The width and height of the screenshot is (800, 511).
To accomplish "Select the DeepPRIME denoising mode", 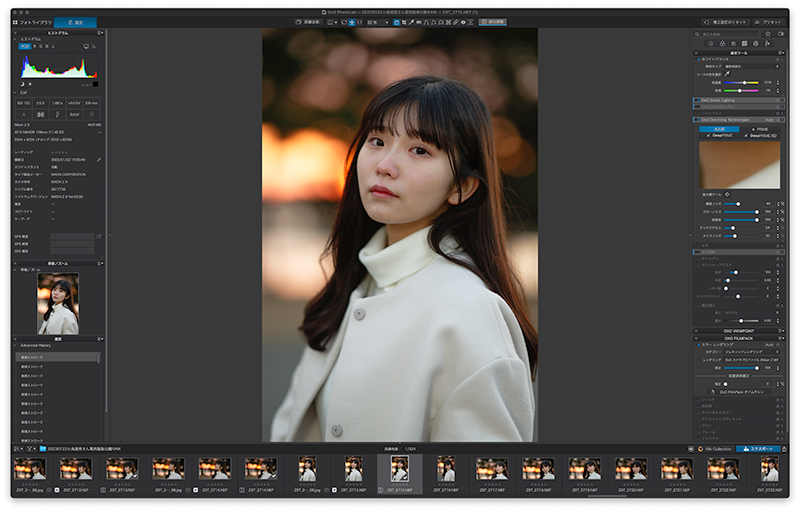I will click(719, 136).
